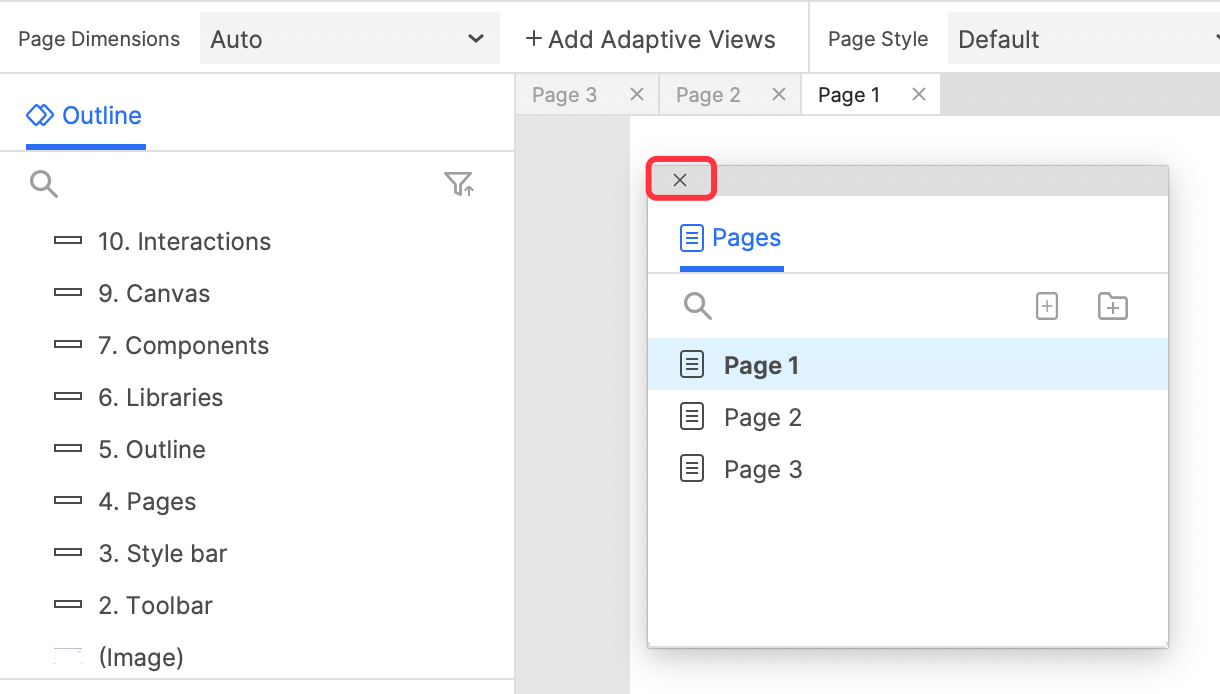Close the Page 2 tab
The image size is (1220, 694).
point(779,94)
